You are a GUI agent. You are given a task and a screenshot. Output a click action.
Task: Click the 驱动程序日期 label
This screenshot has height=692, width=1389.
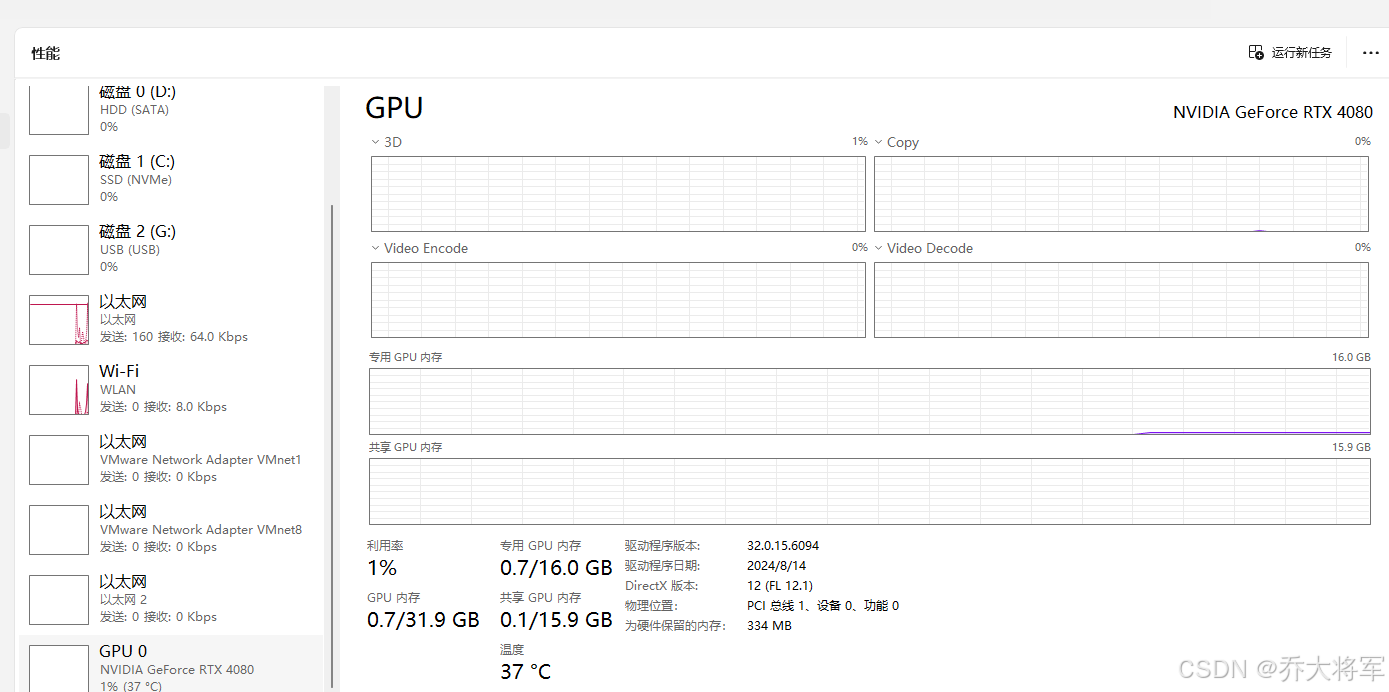click(663, 566)
